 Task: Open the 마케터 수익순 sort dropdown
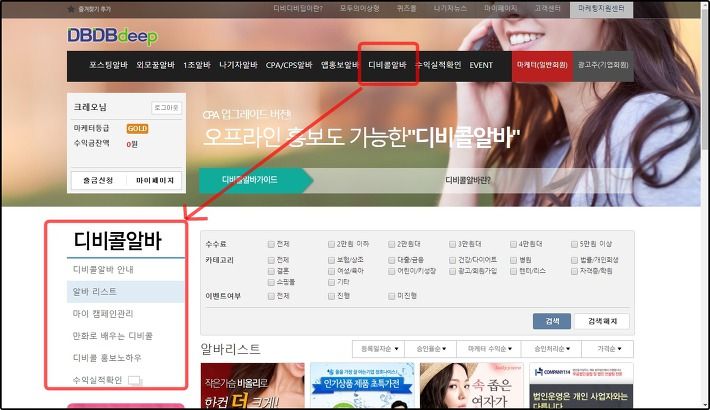pyautogui.click(x=489, y=349)
